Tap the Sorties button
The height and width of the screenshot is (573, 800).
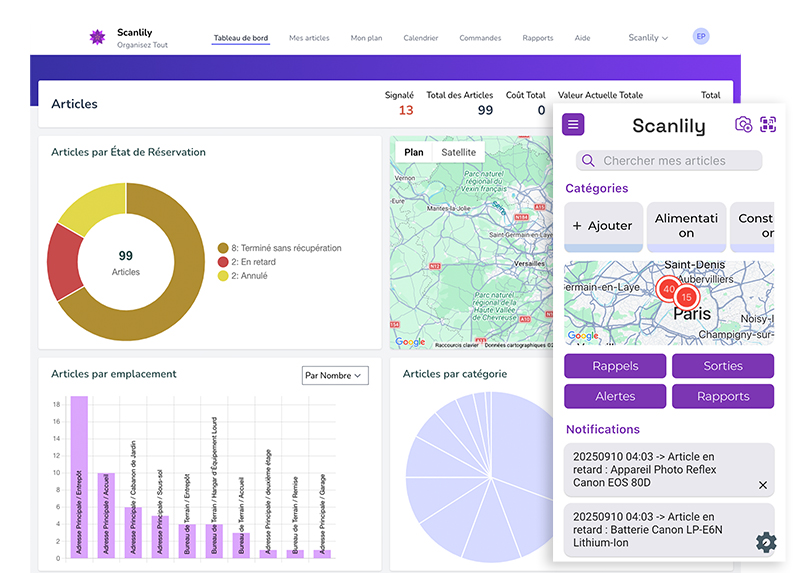point(723,366)
